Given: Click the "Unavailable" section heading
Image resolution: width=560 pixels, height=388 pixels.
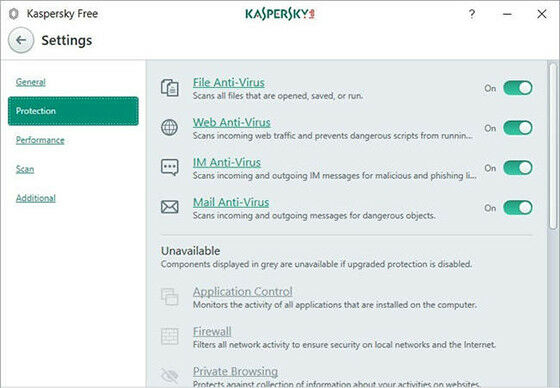Looking at the screenshot, I should (x=190, y=251).
